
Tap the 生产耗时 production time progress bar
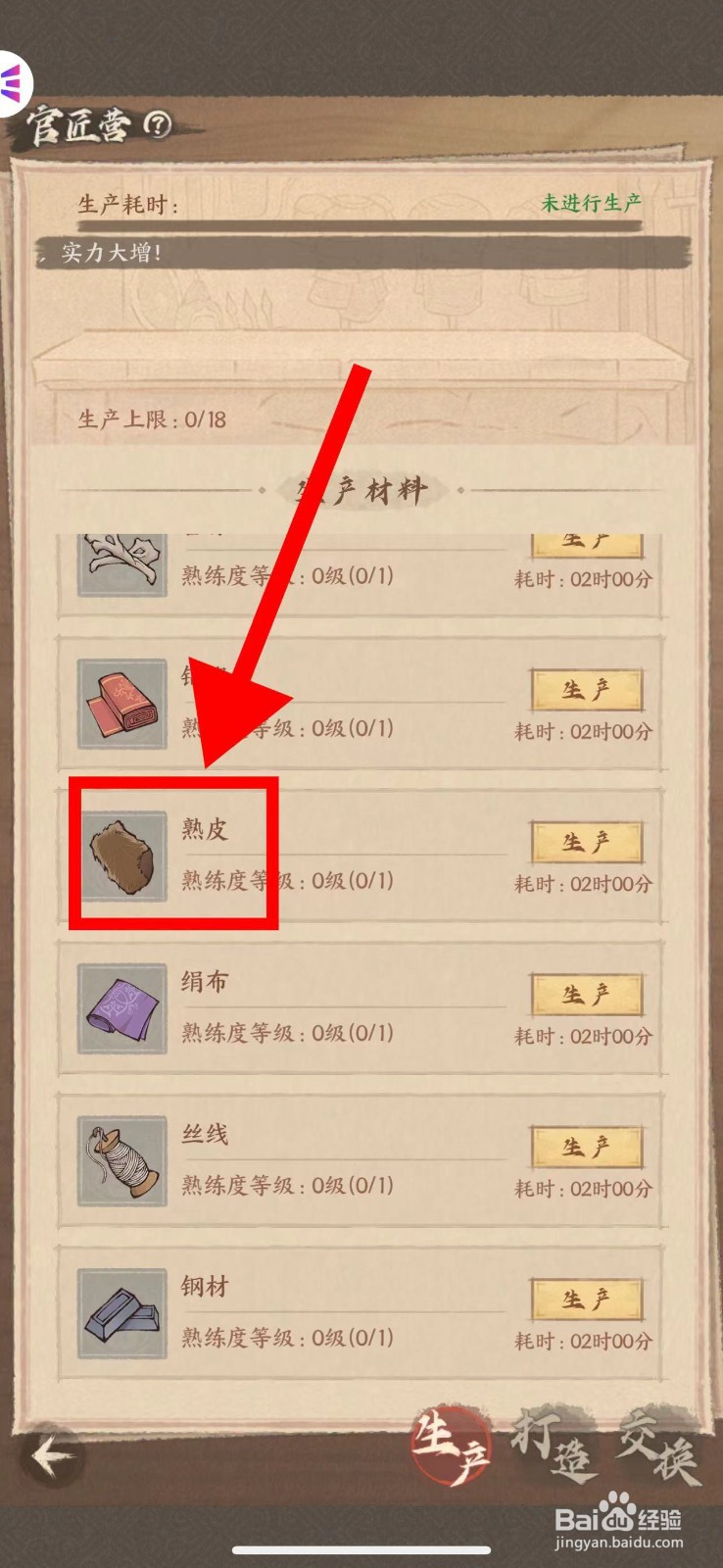(x=361, y=226)
